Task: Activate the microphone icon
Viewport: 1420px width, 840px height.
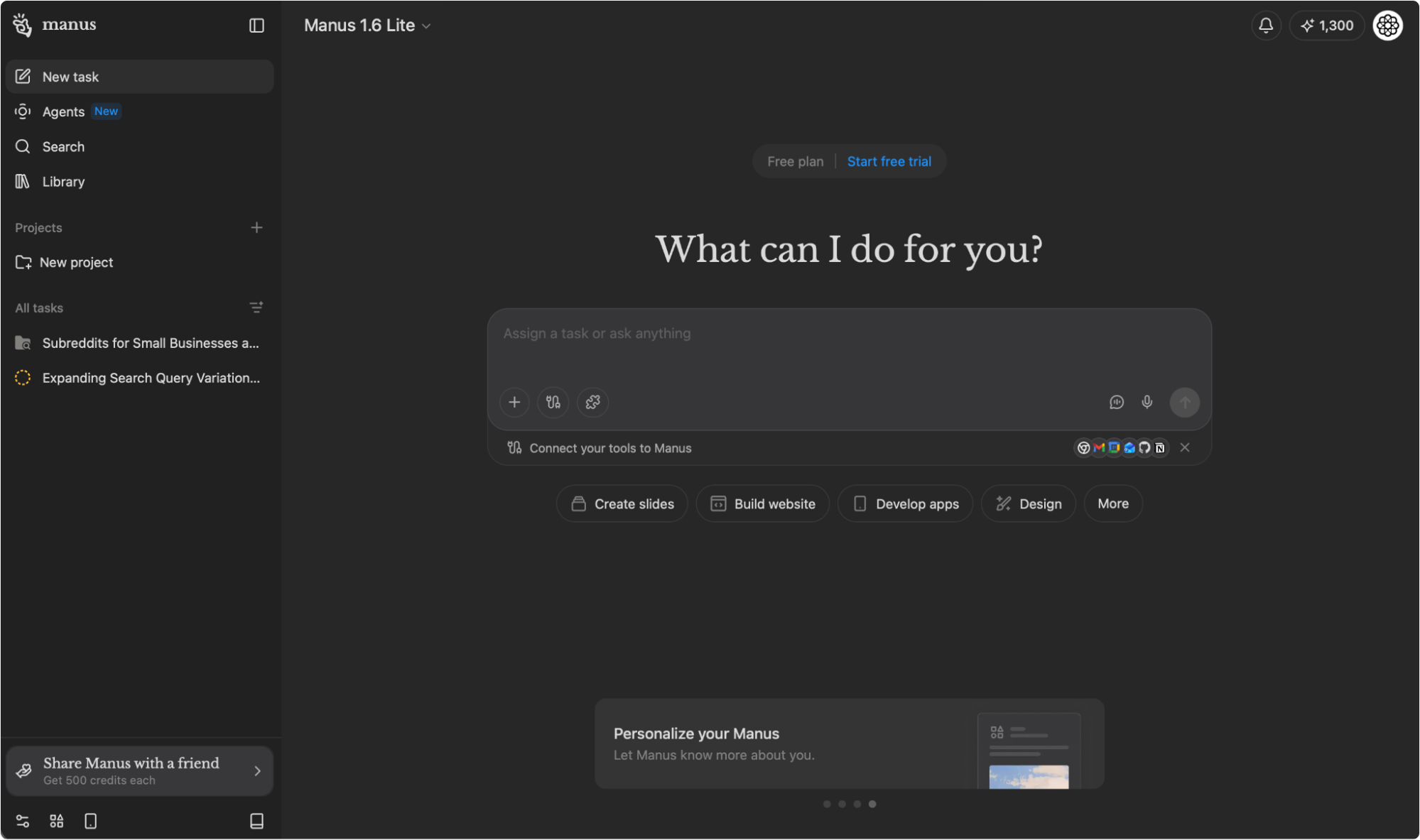Action: pos(1147,402)
